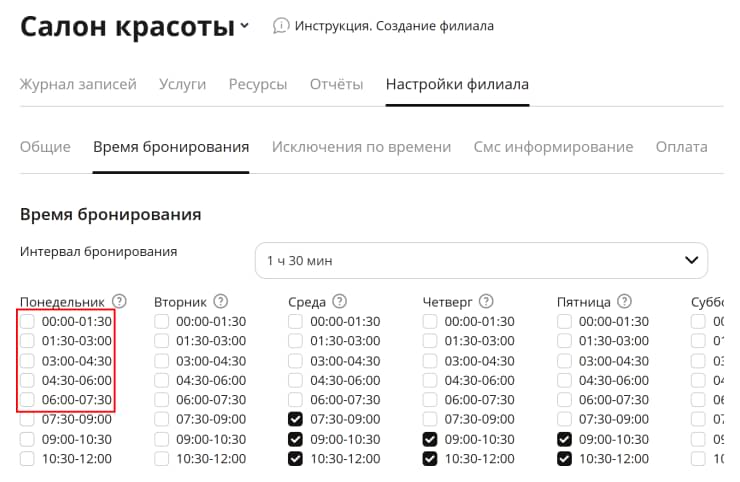Click the Интервал бронирования label

99,252
